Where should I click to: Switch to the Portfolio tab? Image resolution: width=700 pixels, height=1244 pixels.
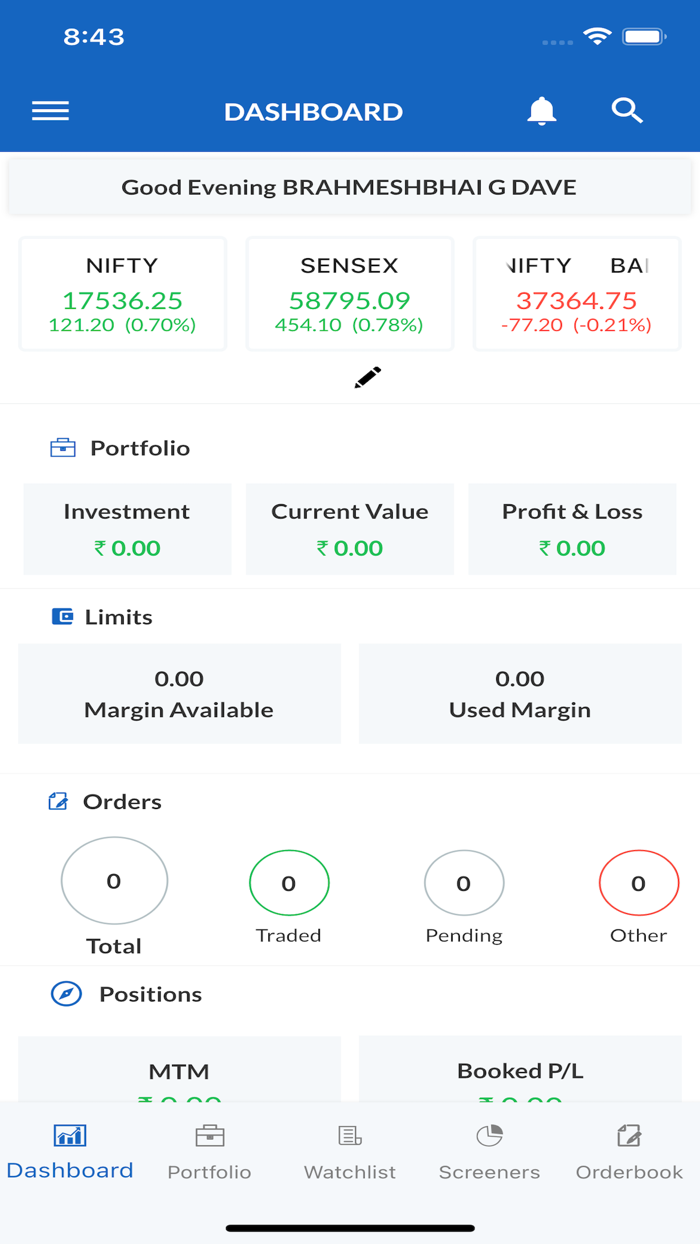pos(209,1148)
